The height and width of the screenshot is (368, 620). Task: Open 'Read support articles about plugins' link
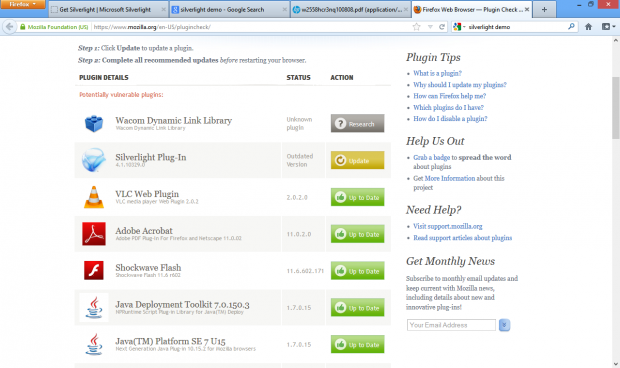click(463, 238)
